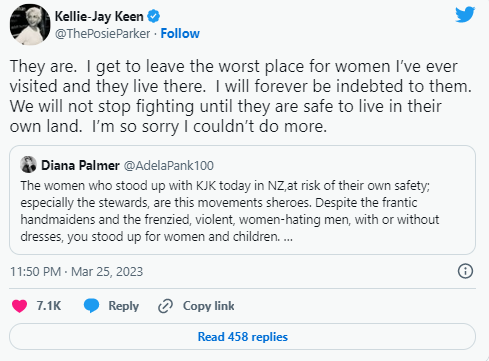489x361 pixels.
Task: Open the 11:50 PM Mar 25, 2023 timestamp
Action: (x=76, y=272)
